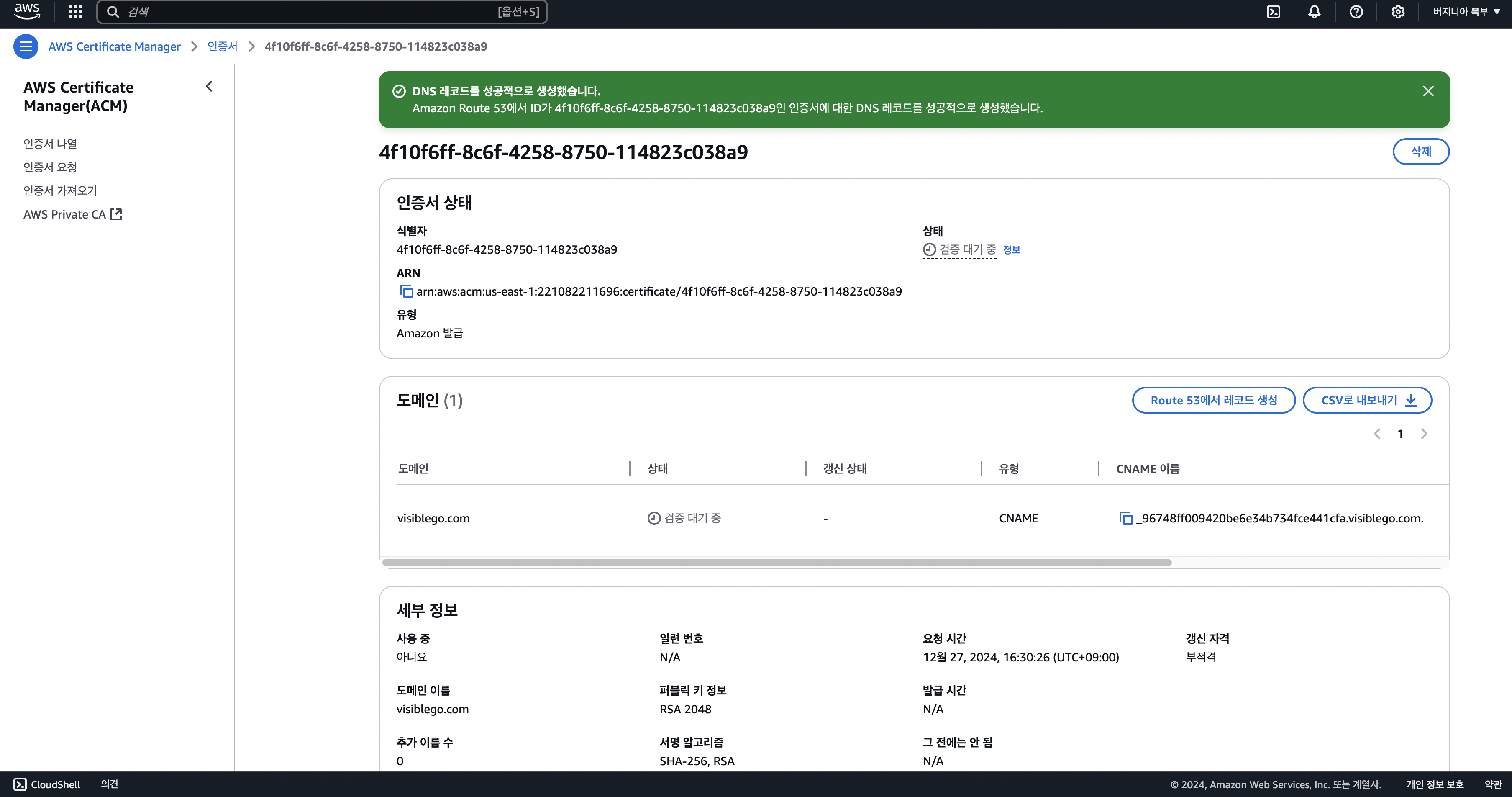1512x797 pixels.
Task: Click the Amazon 발급 type value
Action: pyautogui.click(x=430, y=333)
